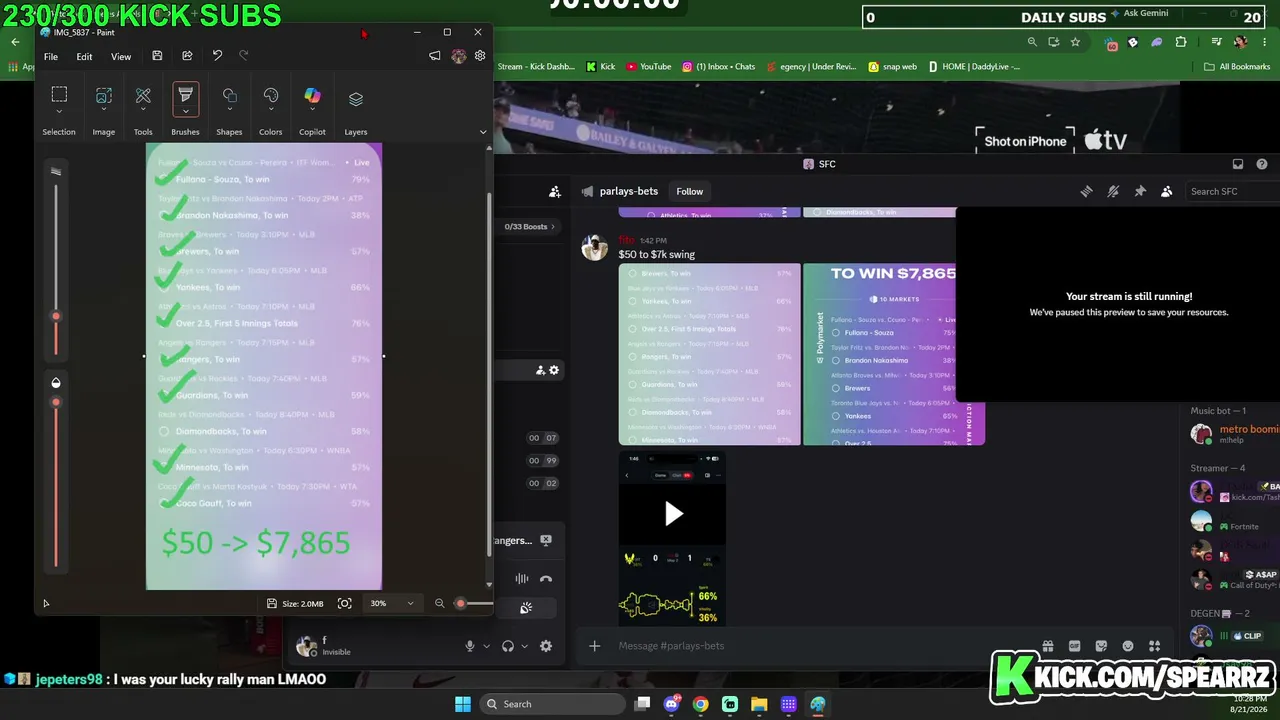Screen dimensions: 1280x720
Task: Expand Paint Selection tool options
Action: (59, 112)
